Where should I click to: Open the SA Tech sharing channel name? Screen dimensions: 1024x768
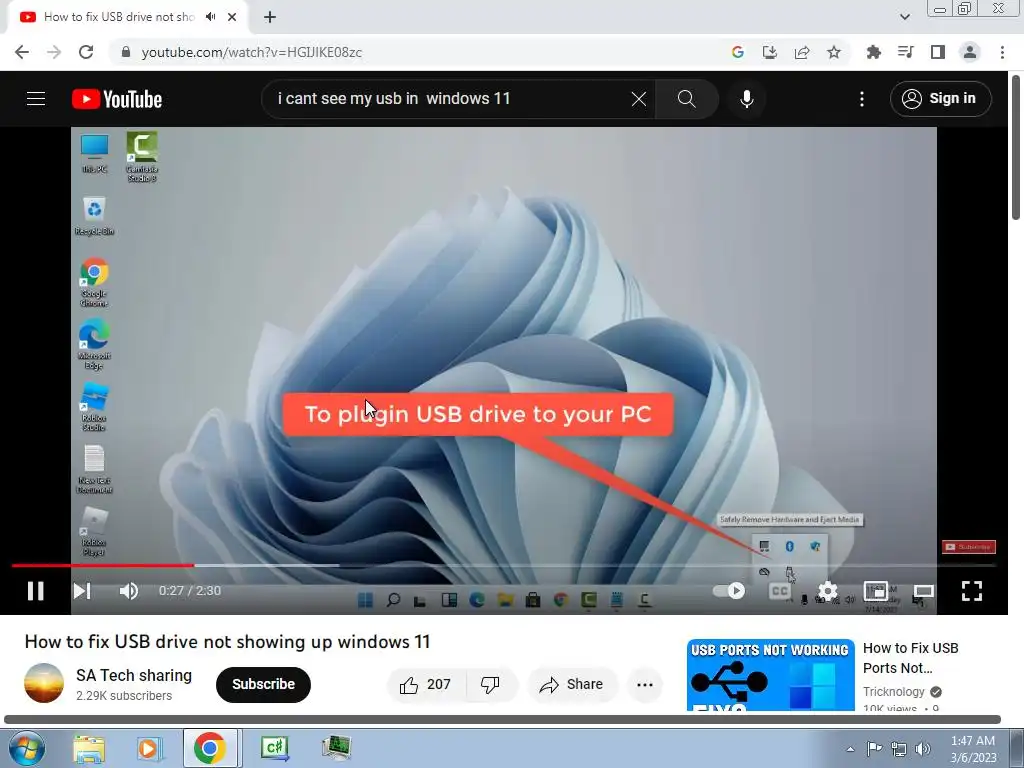tap(134, 675)
